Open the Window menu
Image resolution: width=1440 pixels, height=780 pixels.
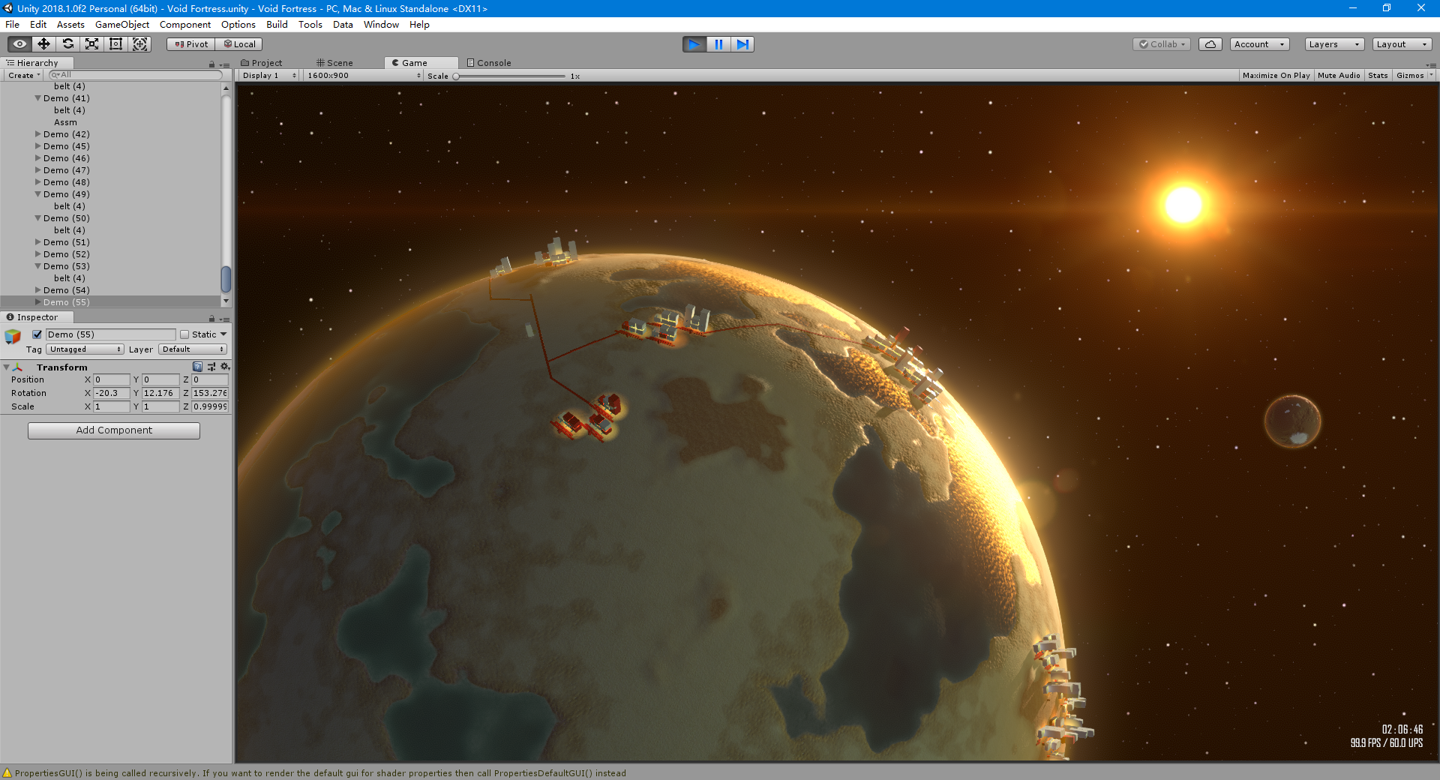click(381, 25)
